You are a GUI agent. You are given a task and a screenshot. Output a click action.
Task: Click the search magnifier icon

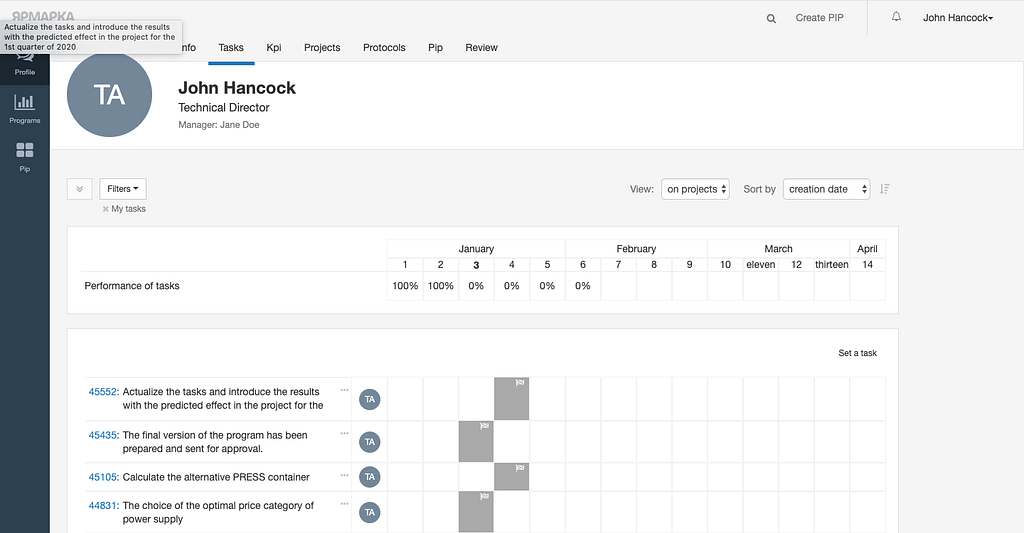pyautogui.click(x=771, y=18)
